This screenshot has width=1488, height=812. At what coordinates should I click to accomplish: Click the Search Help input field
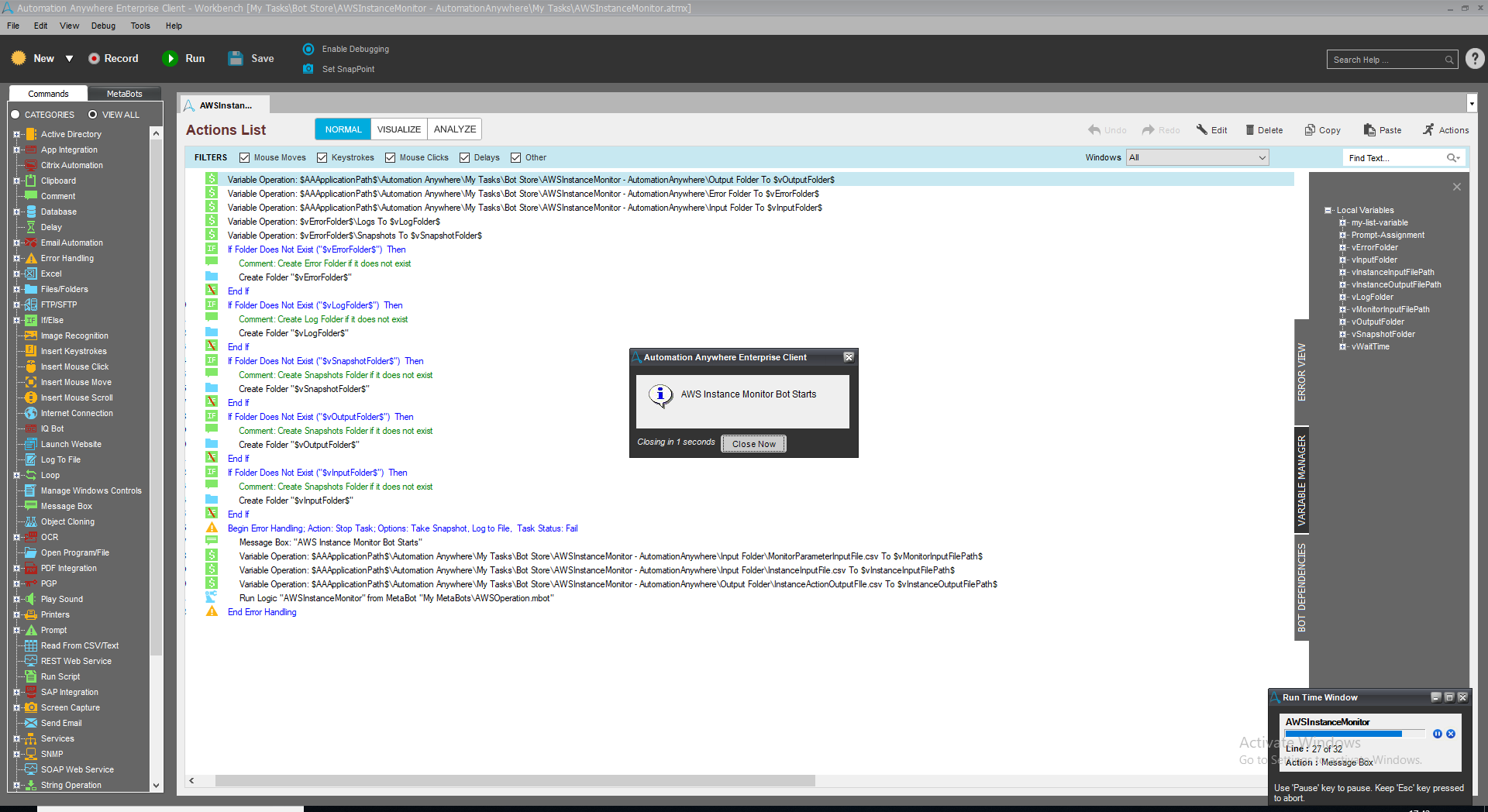point(1386,60)
